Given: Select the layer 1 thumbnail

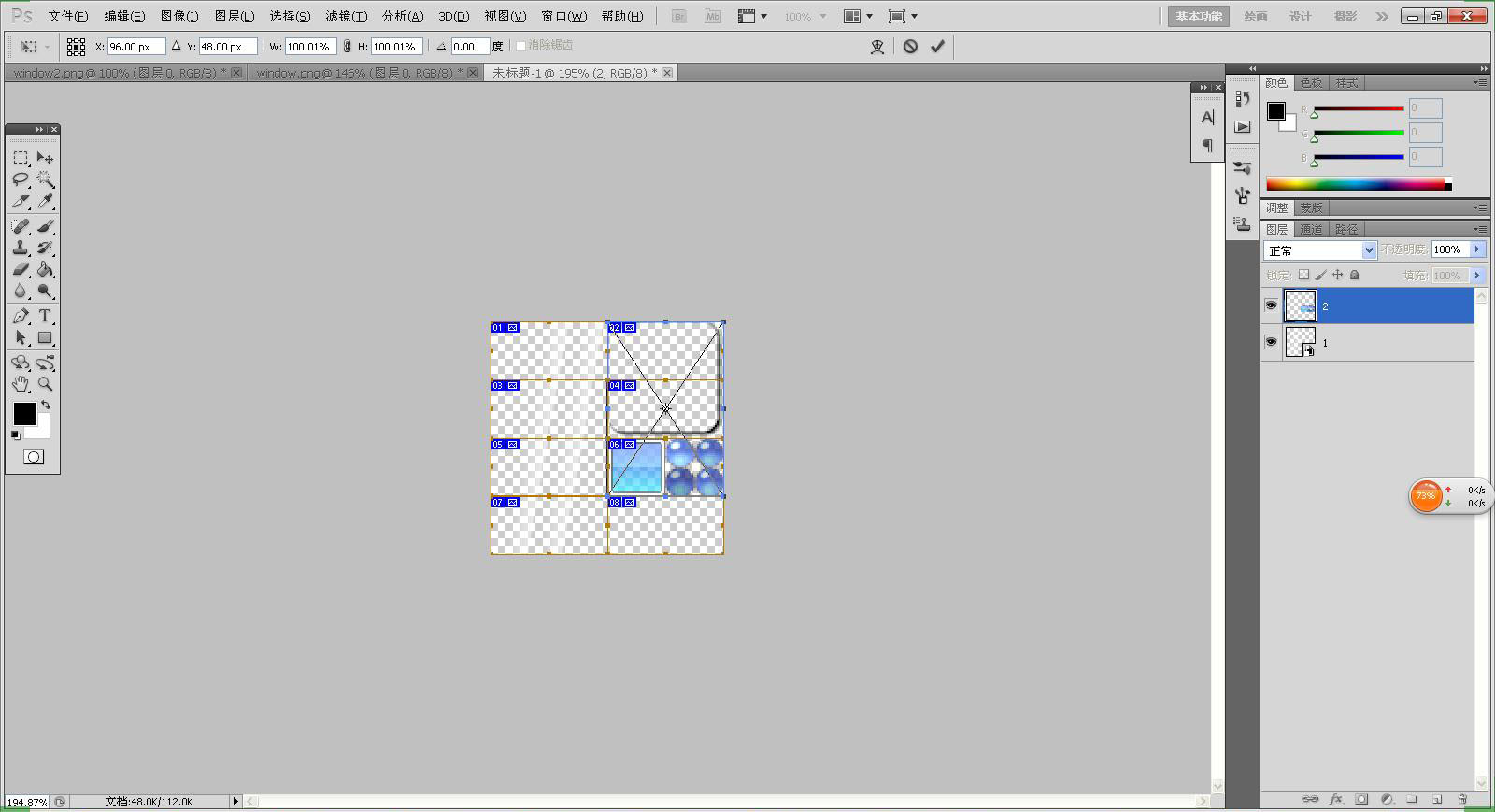Looking at the screenshot, I should pyautogui.click(x=1300, y=342).
